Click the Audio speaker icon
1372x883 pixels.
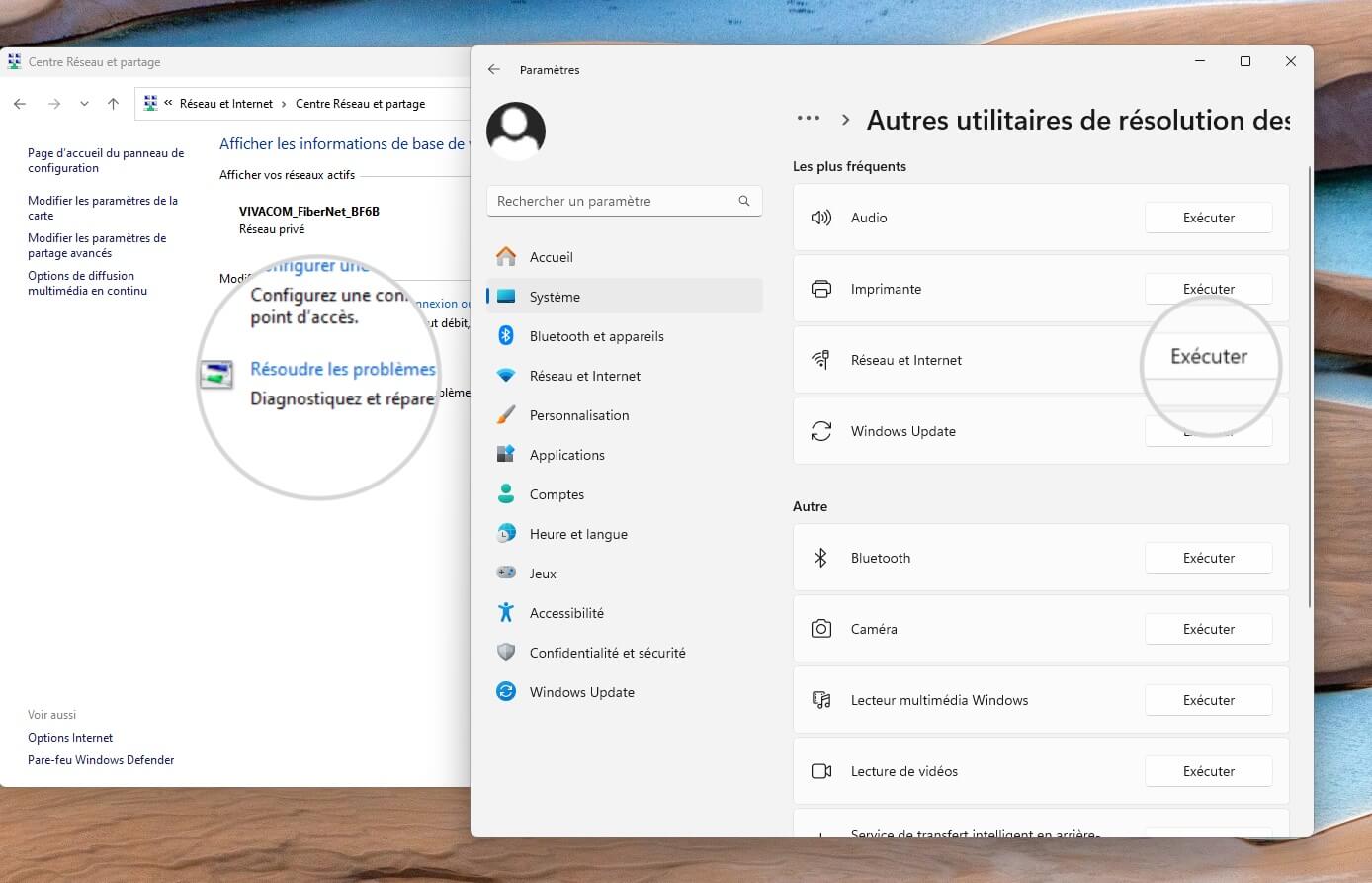pyautogui.click(x=820, y=218)
